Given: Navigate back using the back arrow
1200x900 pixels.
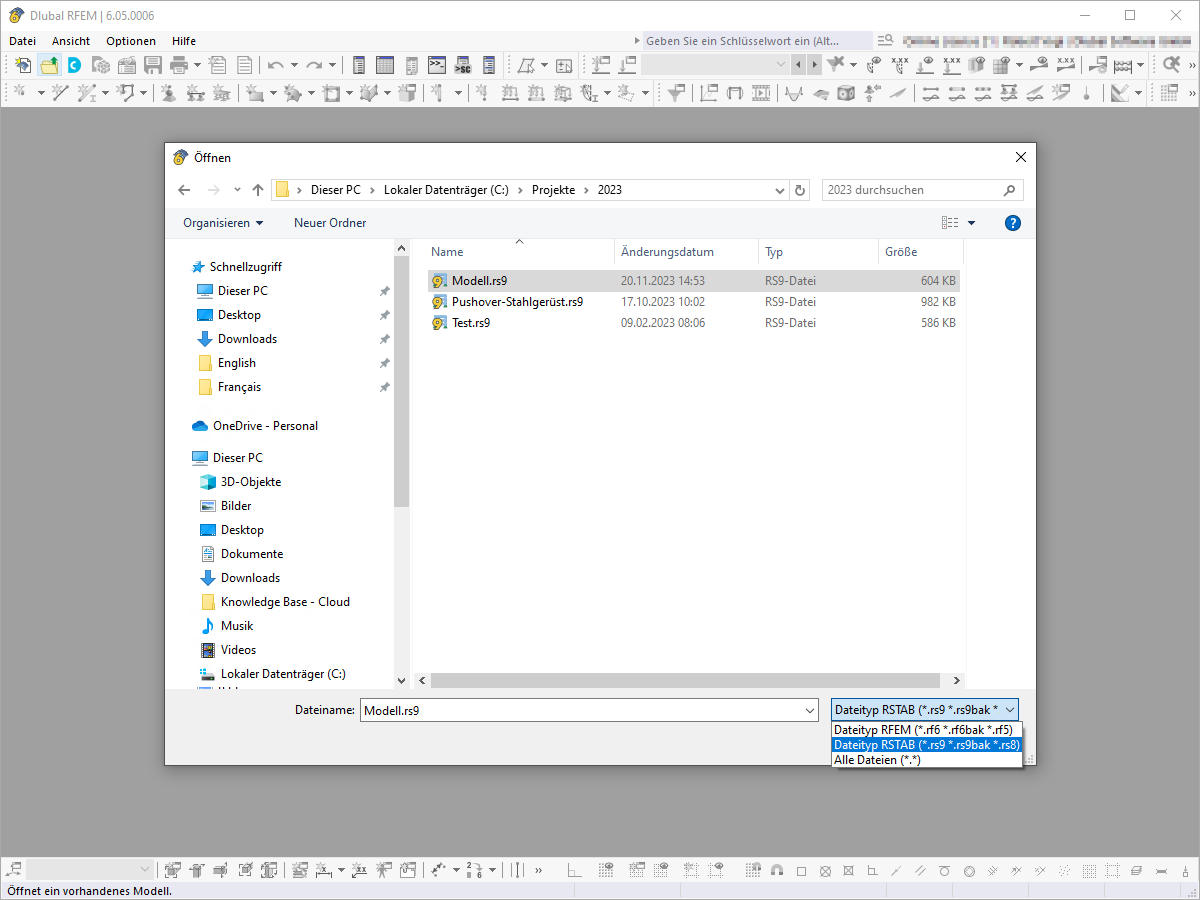Looking at the screenshot, I should [x=184, y=189].
